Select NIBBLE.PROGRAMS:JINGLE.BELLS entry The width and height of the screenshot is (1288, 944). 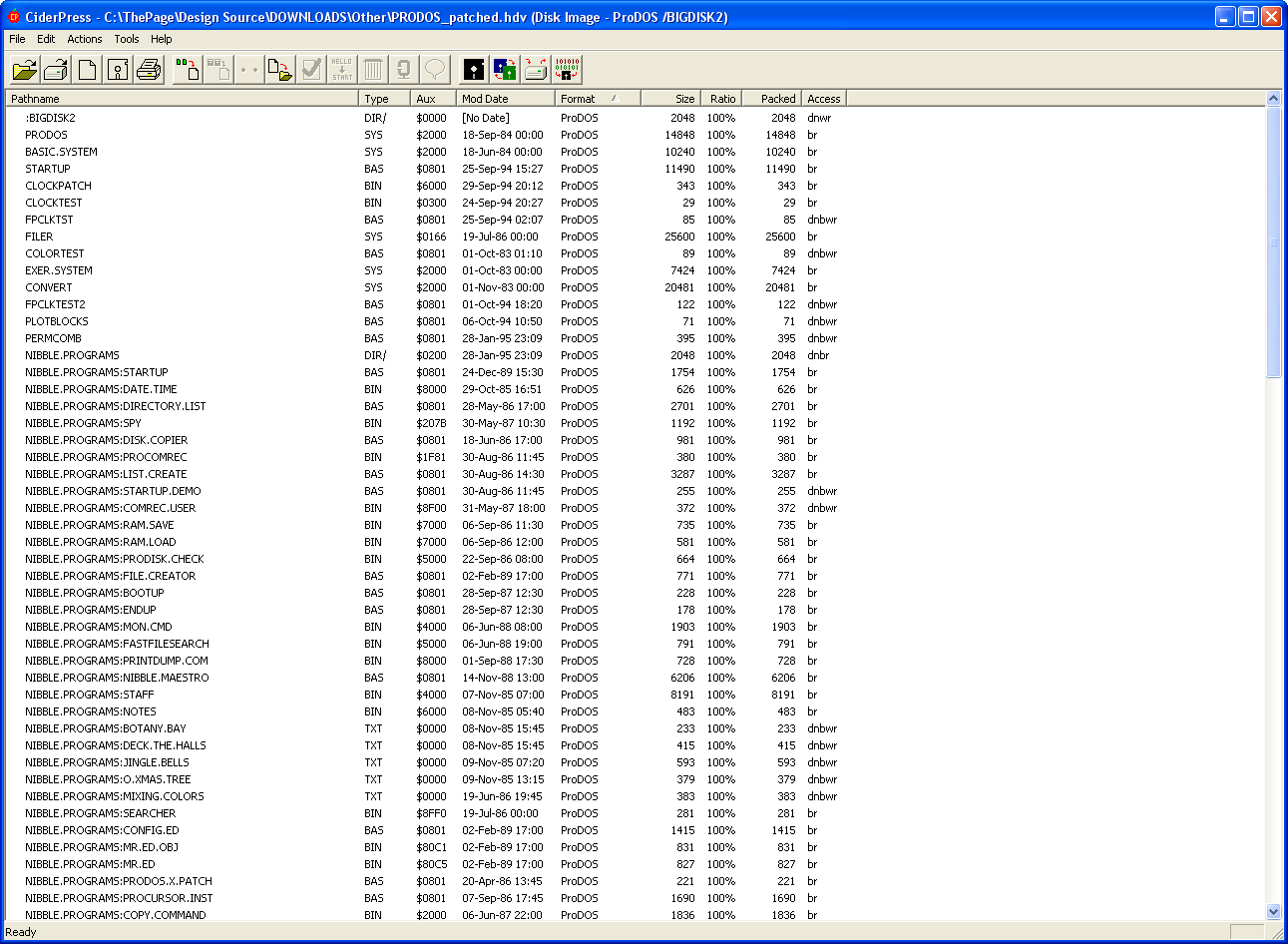point(427,762)
